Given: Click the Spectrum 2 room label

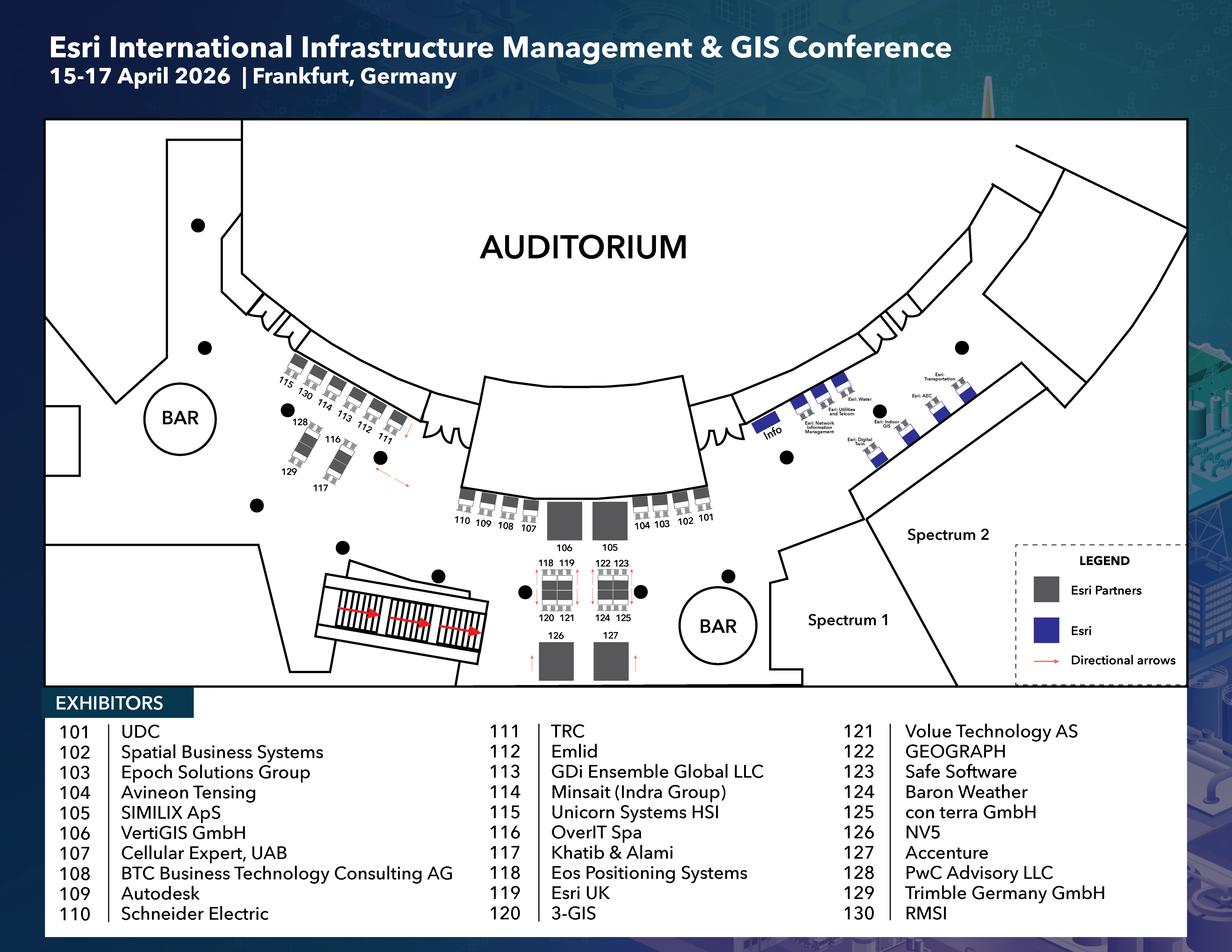Looking at the screenshot, I should coord(948,534).
